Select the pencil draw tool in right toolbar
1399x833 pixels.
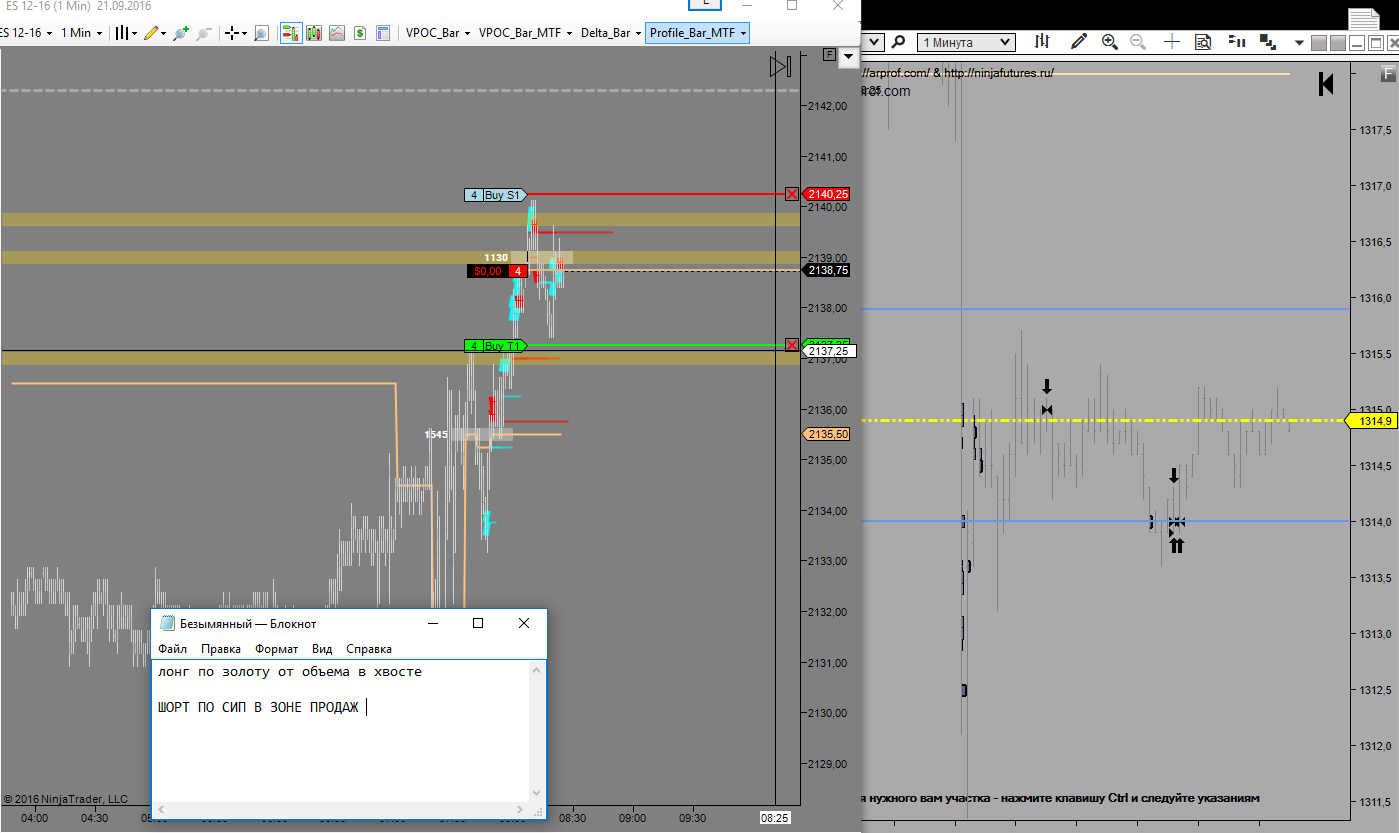tap(1078, 42)
